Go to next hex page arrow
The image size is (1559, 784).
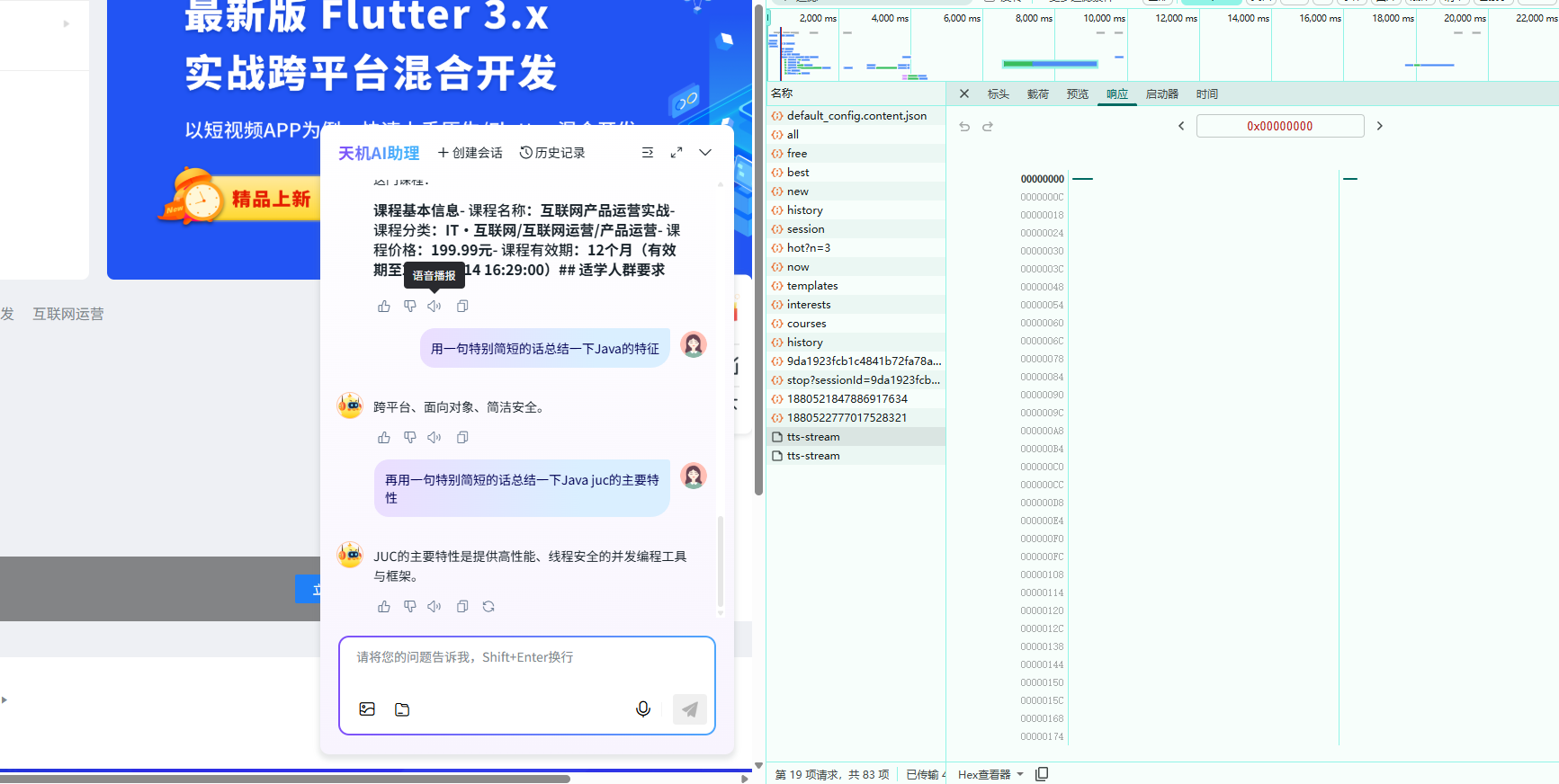click(1379, 126)
